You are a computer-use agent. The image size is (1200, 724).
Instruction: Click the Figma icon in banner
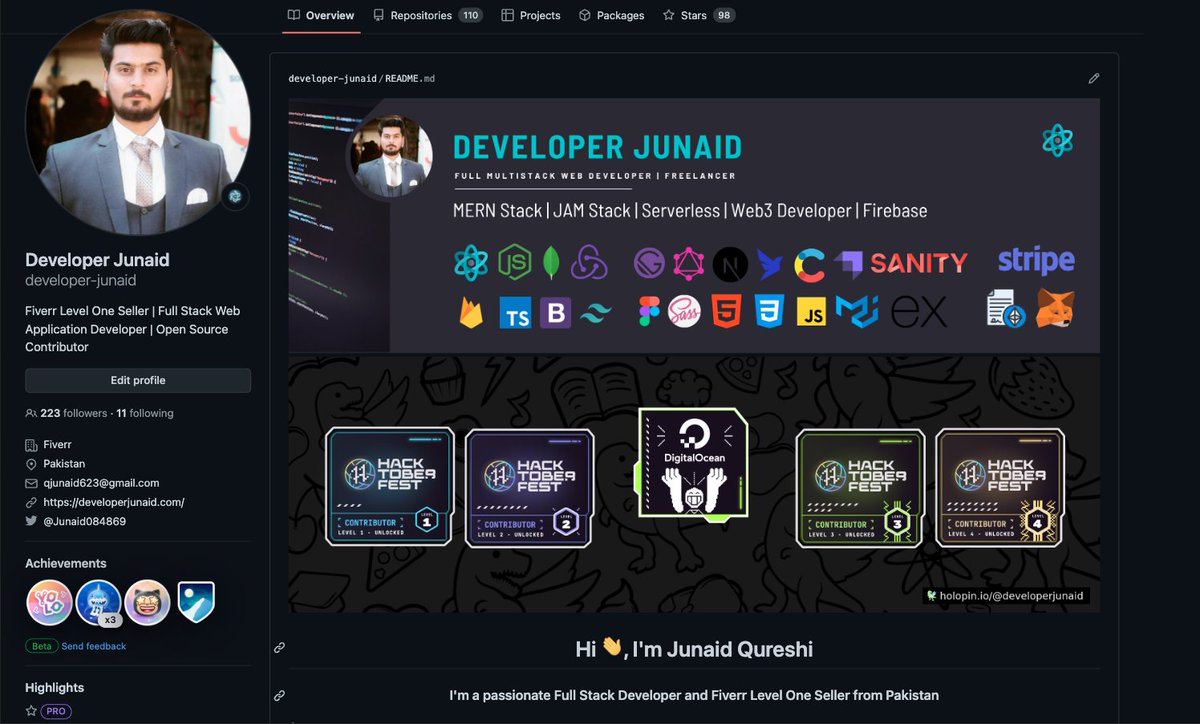[x=649, y=313]
